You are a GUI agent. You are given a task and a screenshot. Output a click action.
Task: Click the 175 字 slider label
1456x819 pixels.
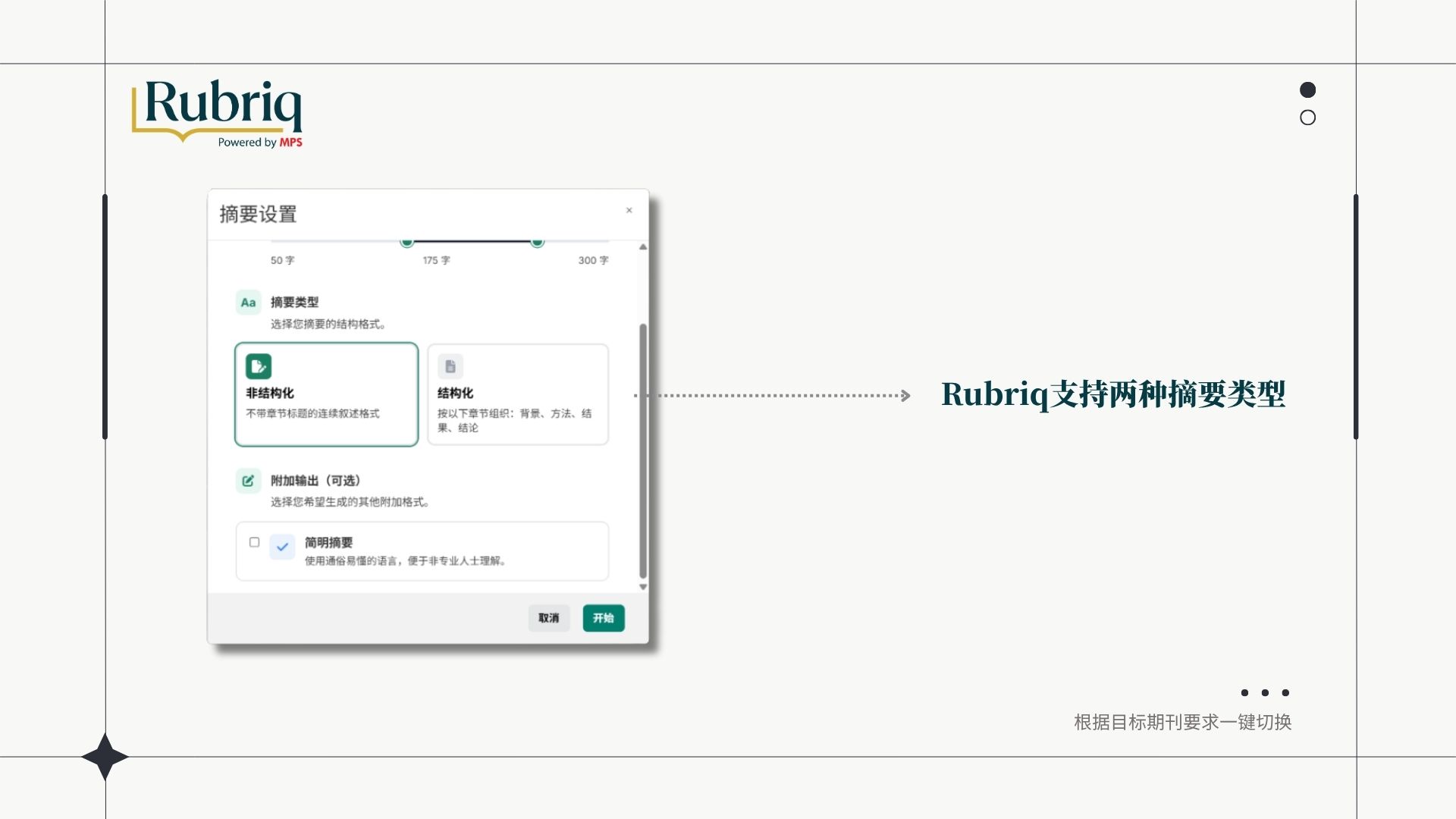(436, 260)
